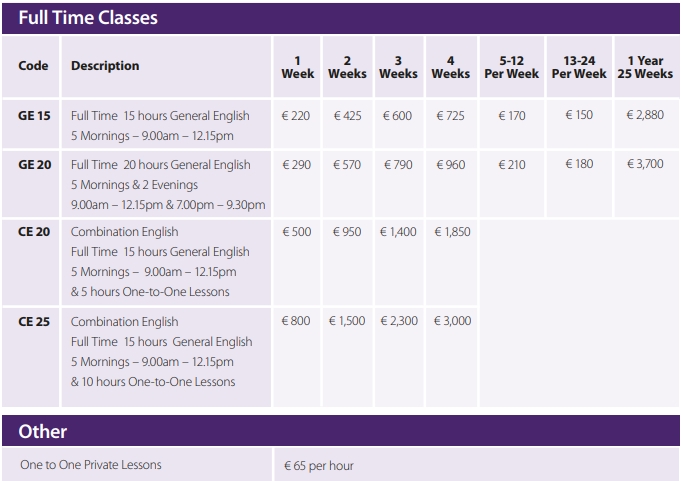681x481 pixels.
Task: Select the GE 20 course code
Action: 34,165
